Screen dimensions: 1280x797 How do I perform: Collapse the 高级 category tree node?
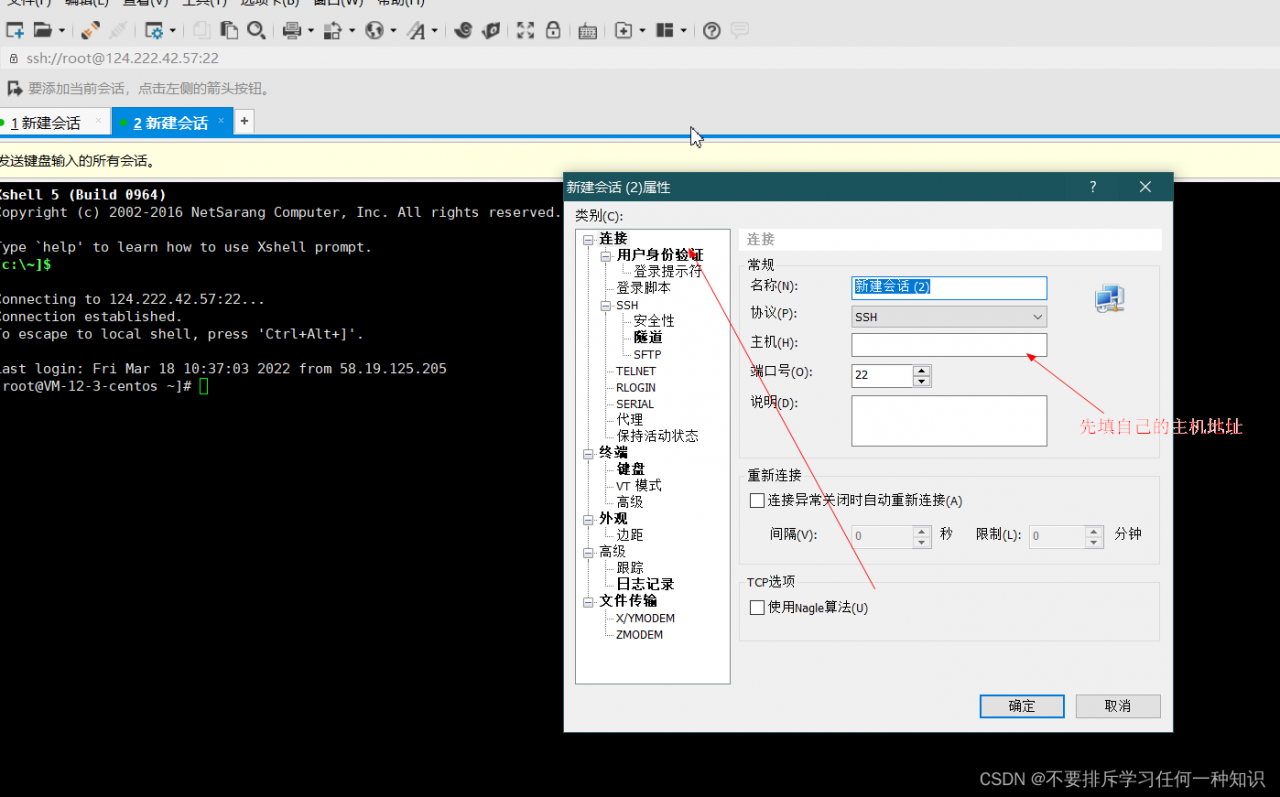point(588,552)
